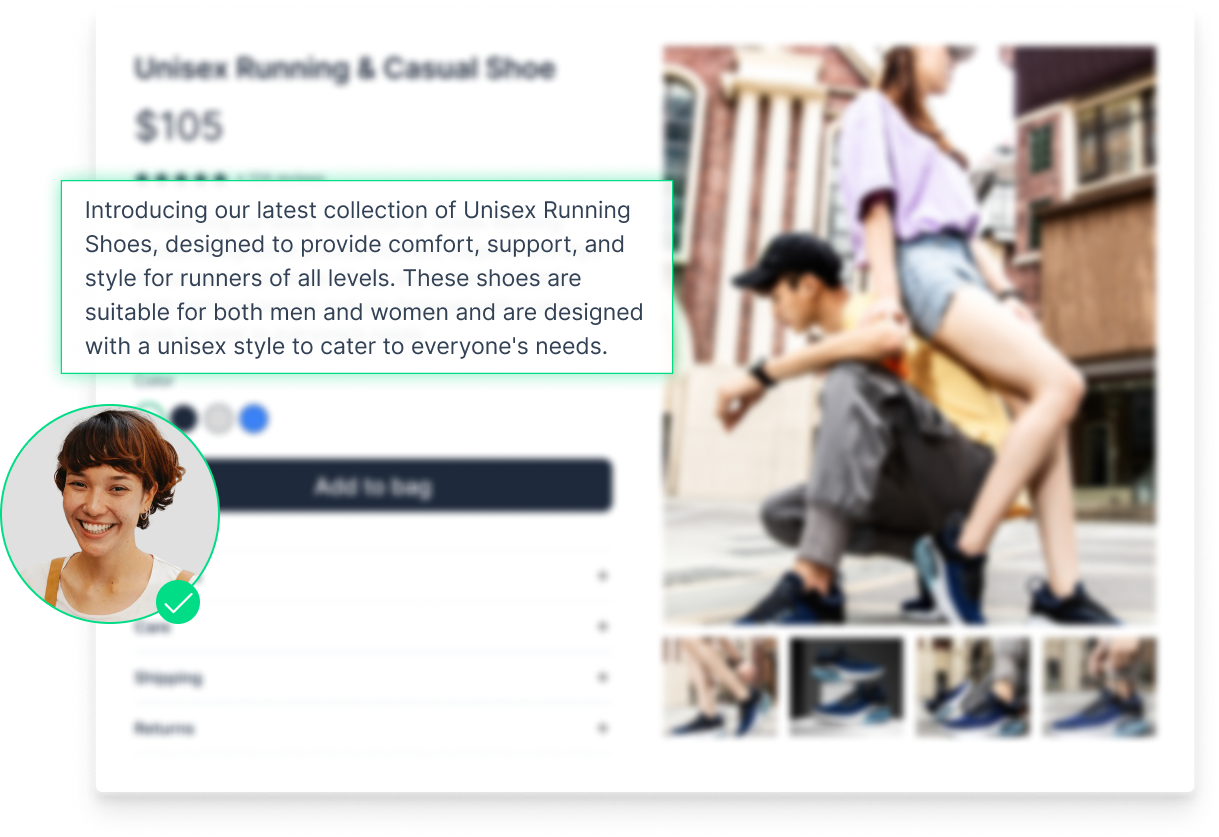Image resolution: width=1219 pixels, height=837 pixels.
Task: Click the 'Introducing our latest collection' description box
Action: [367, 277]
